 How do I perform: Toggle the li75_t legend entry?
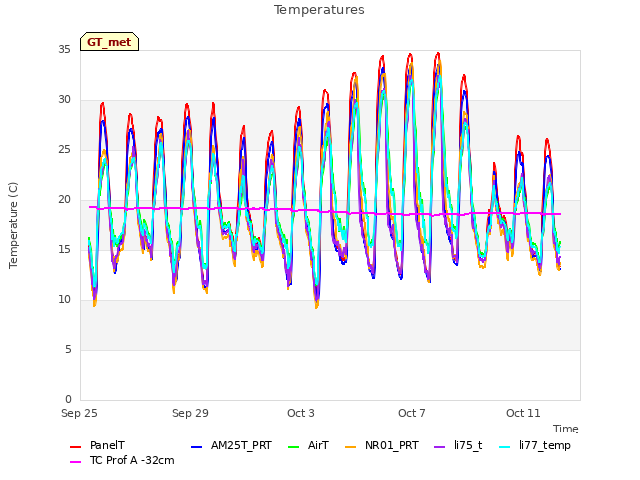coord(458,445)
